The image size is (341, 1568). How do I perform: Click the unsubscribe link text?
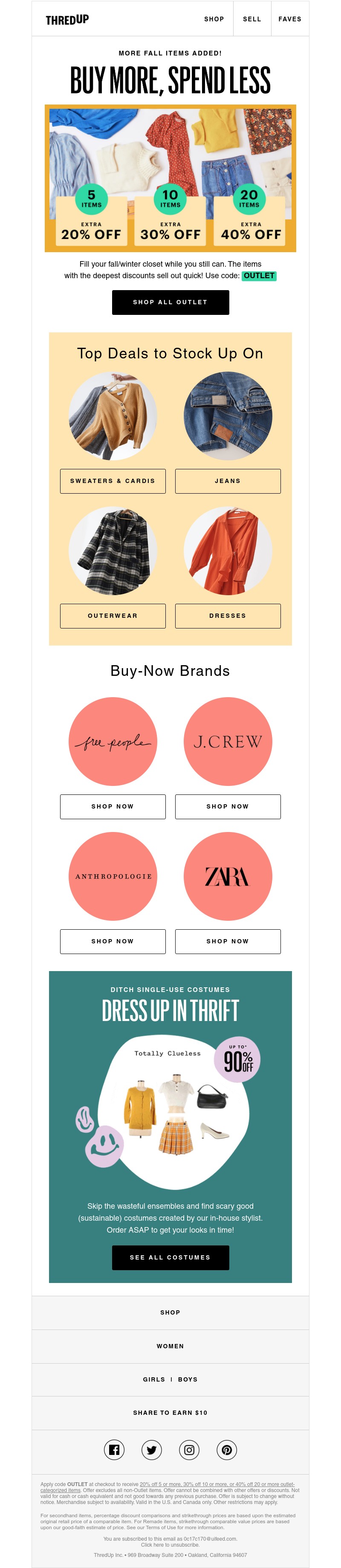pos(170,1545)
